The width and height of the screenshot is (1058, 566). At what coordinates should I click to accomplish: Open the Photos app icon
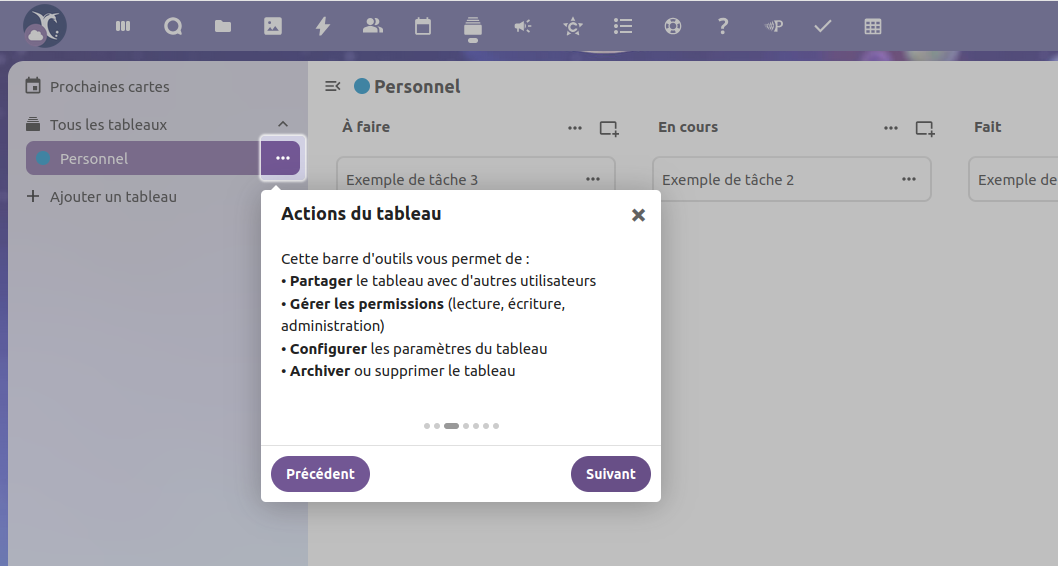point(273,27)
